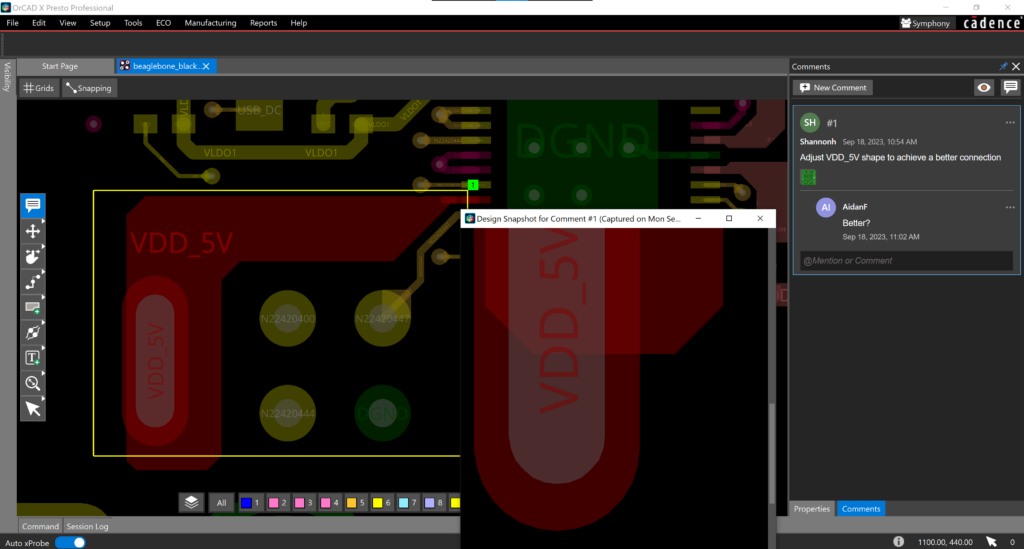Open the Edit menu

(x=39, y=23)
